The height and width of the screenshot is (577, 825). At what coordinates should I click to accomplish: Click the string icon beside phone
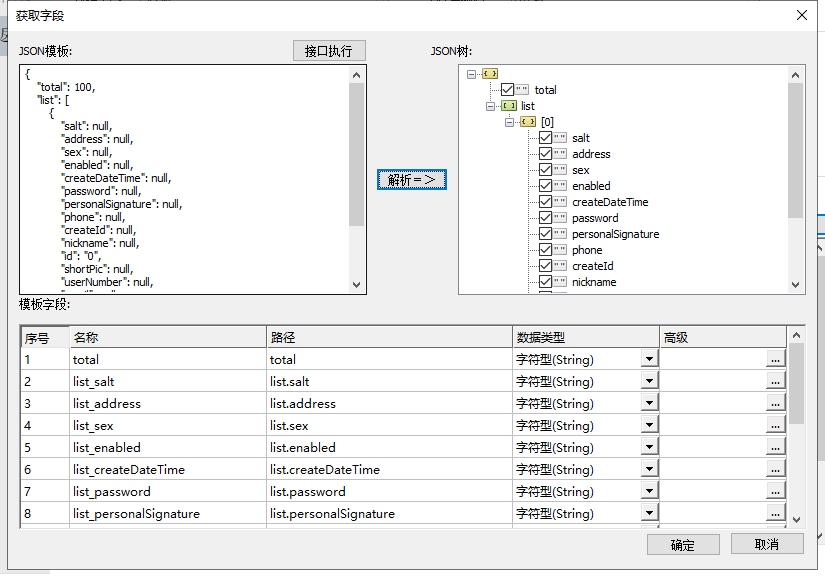coord(560,250)
